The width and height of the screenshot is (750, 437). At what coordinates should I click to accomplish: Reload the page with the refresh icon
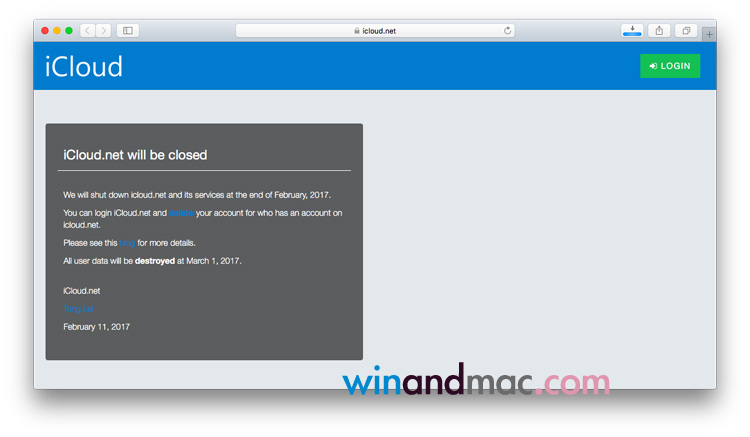pyautogui.click(x=508, y=31)
